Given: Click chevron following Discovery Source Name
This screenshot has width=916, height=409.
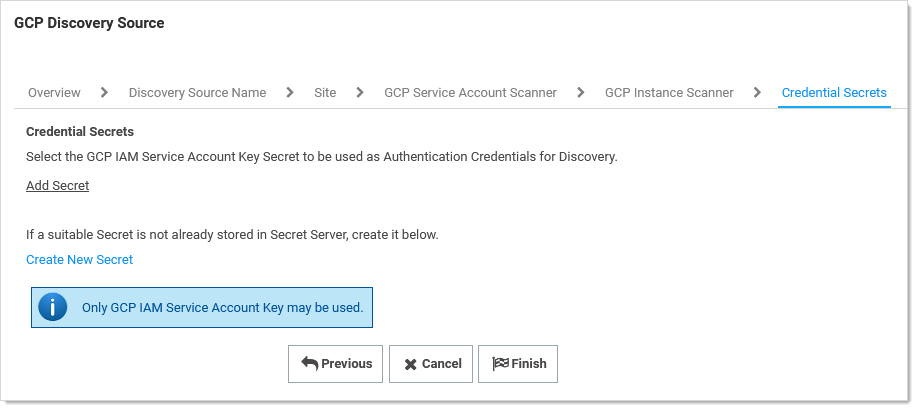Looking at the screenshot, I should tap(290, 92).
